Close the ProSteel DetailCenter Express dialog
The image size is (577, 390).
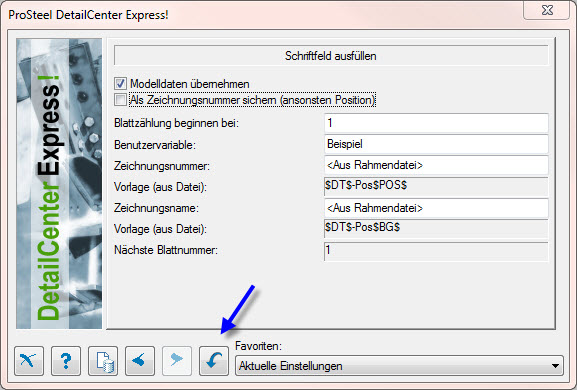click(x=547, y=10)
